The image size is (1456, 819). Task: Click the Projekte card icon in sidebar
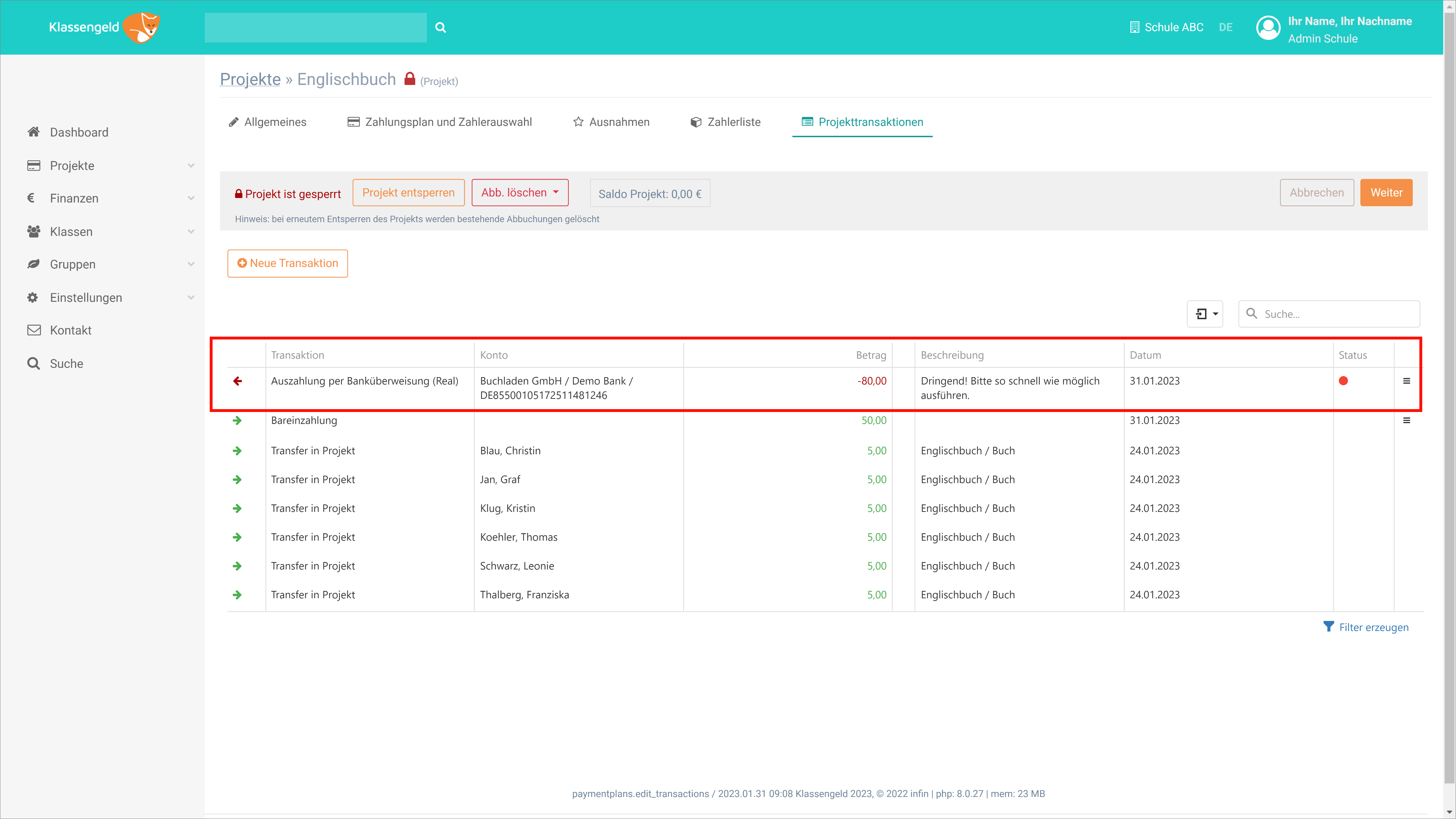tap(33, 165)
